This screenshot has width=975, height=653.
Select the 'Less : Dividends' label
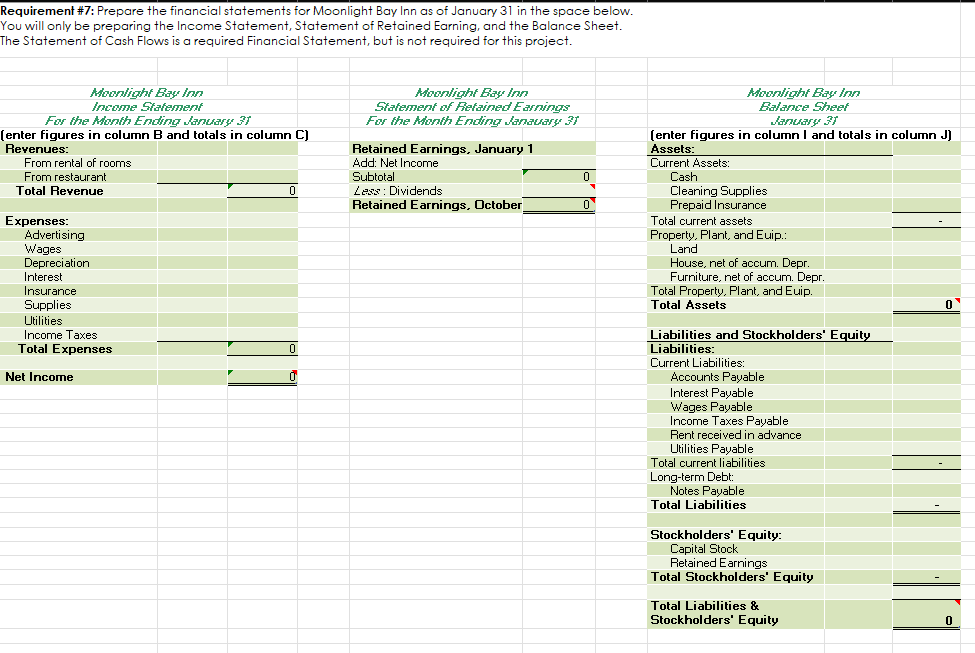(397, 191)
